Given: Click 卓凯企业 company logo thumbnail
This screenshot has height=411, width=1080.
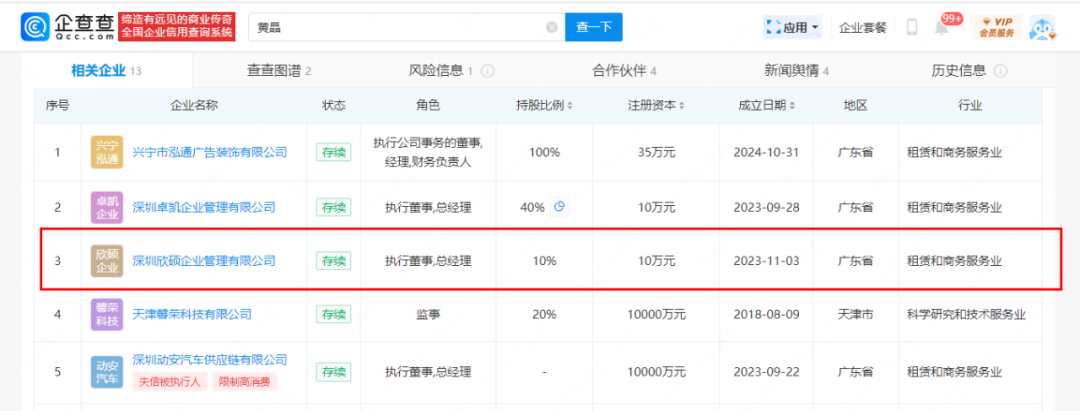Looking at the screenshot, I should click(107, 207).
